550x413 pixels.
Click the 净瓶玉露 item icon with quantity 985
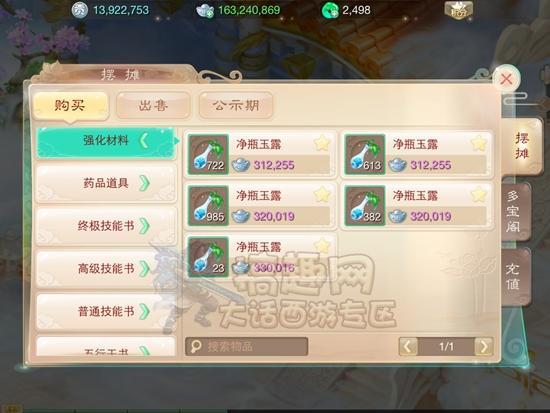point(208,206)
